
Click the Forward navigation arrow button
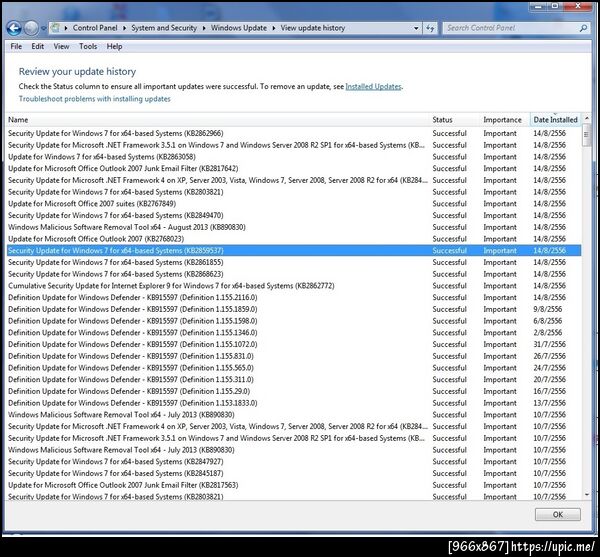click(x=31, y=28)
